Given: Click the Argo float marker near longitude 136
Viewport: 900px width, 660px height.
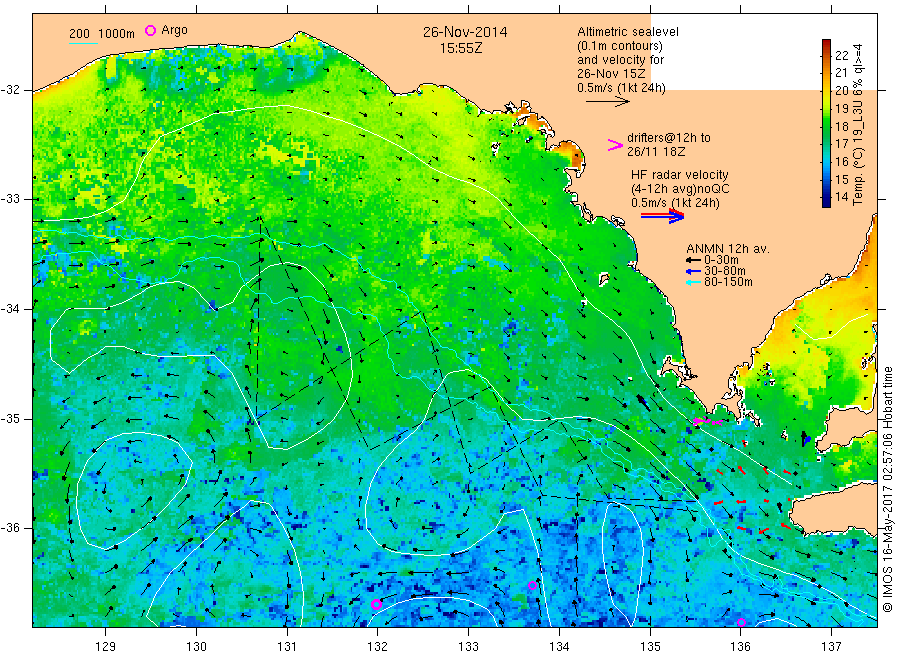Looking at the screenshot, I should coord(741,623).
